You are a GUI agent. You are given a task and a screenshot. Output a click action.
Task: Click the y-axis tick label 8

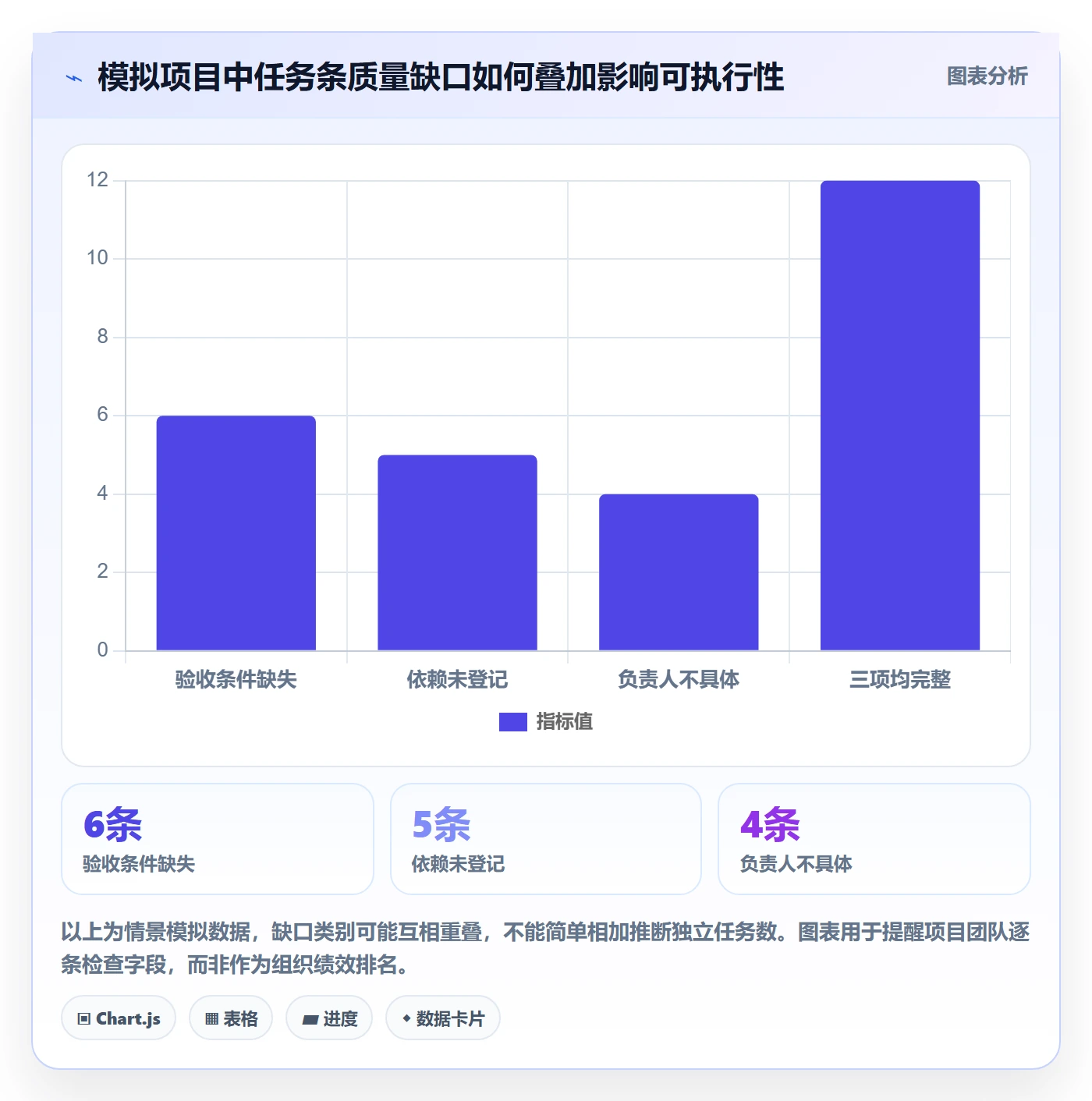click(103, 337)
